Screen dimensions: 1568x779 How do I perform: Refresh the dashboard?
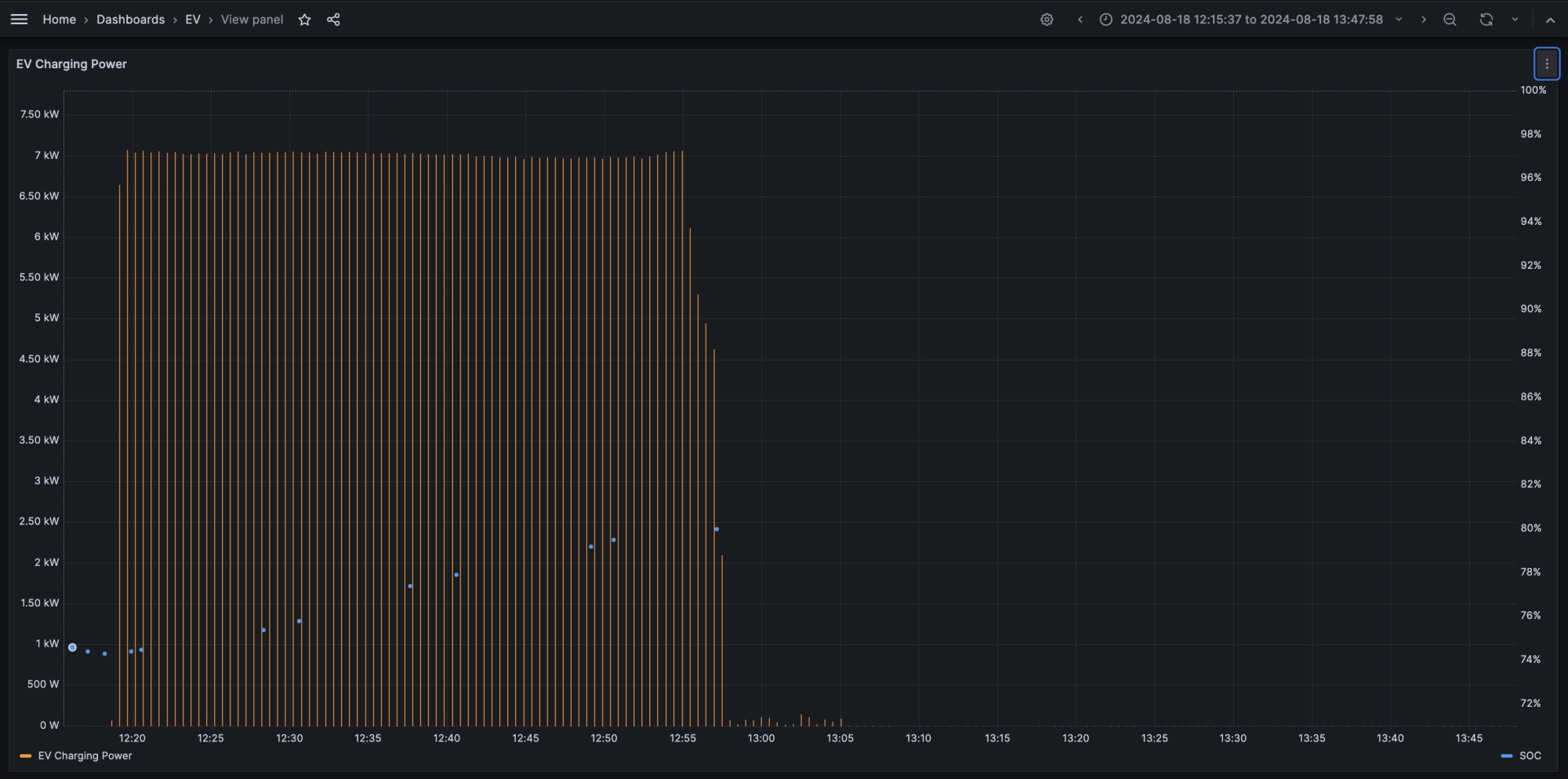click(1486, 20)
